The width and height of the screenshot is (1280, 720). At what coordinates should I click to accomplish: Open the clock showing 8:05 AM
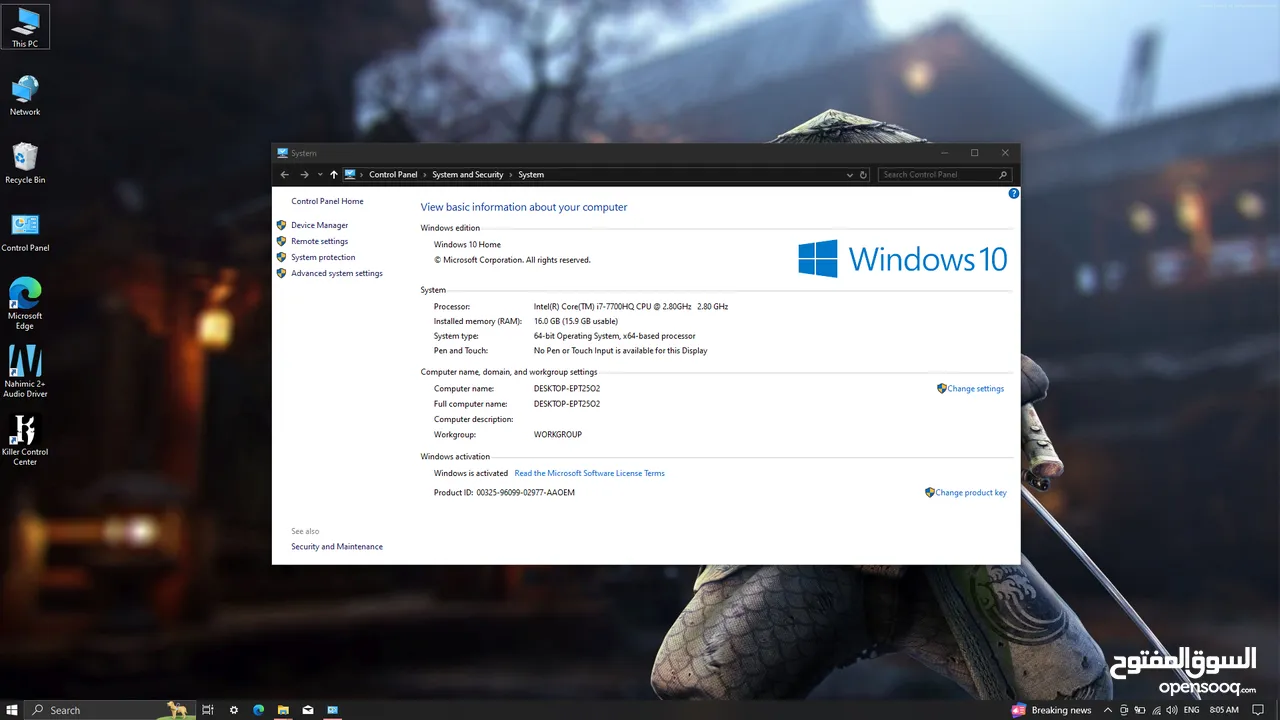click(1224, 710)
